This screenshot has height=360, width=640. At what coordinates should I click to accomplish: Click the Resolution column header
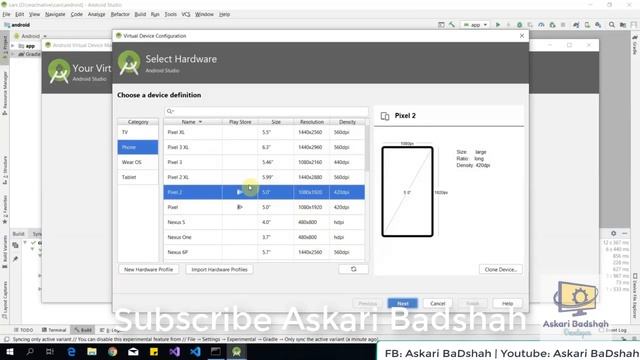coord(311,122)
